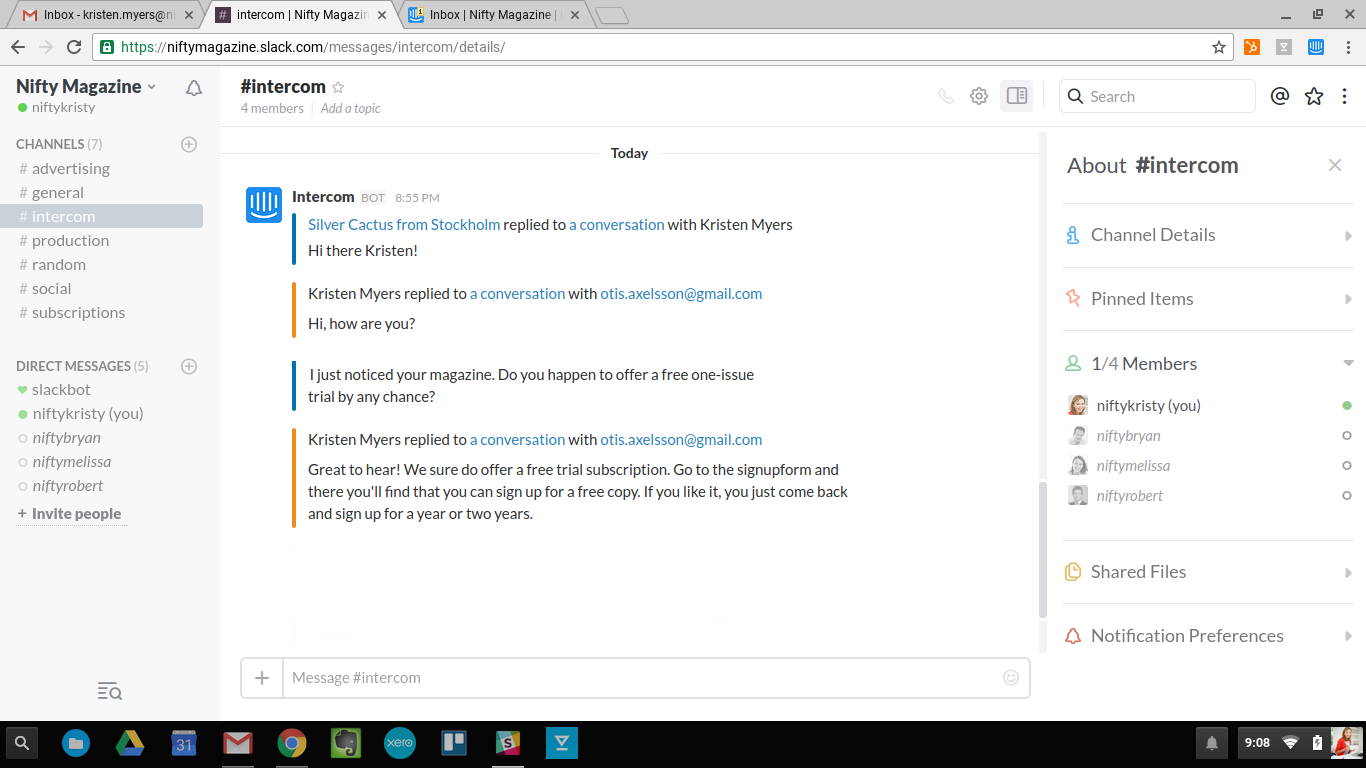This screenshot has width=1366, height=768.
Task: Select niftyrobert in the members list
Action: point(1130,496)
